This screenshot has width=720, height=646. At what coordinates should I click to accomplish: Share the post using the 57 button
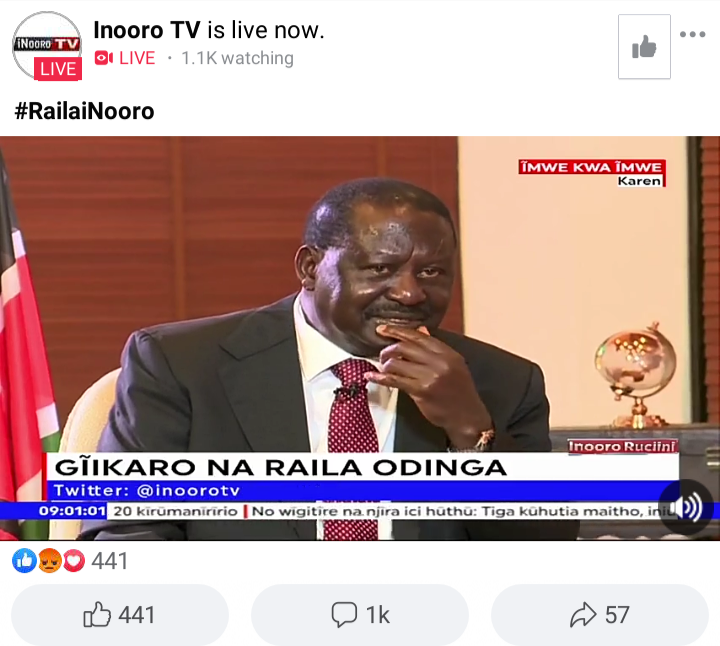[600, 614]
